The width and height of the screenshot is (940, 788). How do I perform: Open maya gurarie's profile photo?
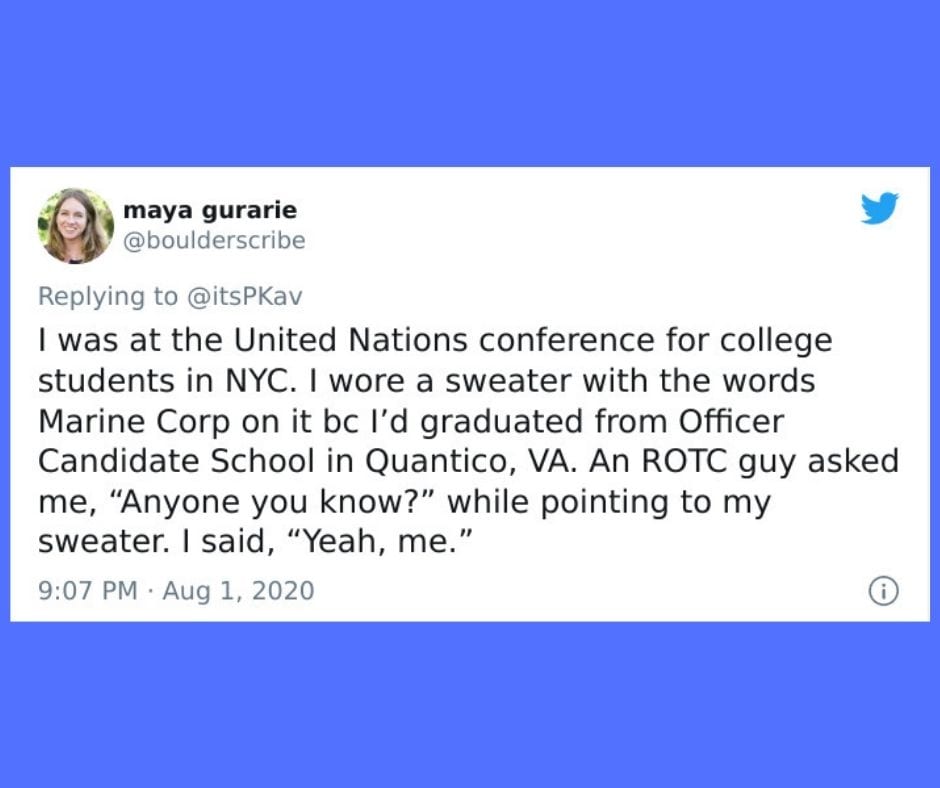point(76,225)
